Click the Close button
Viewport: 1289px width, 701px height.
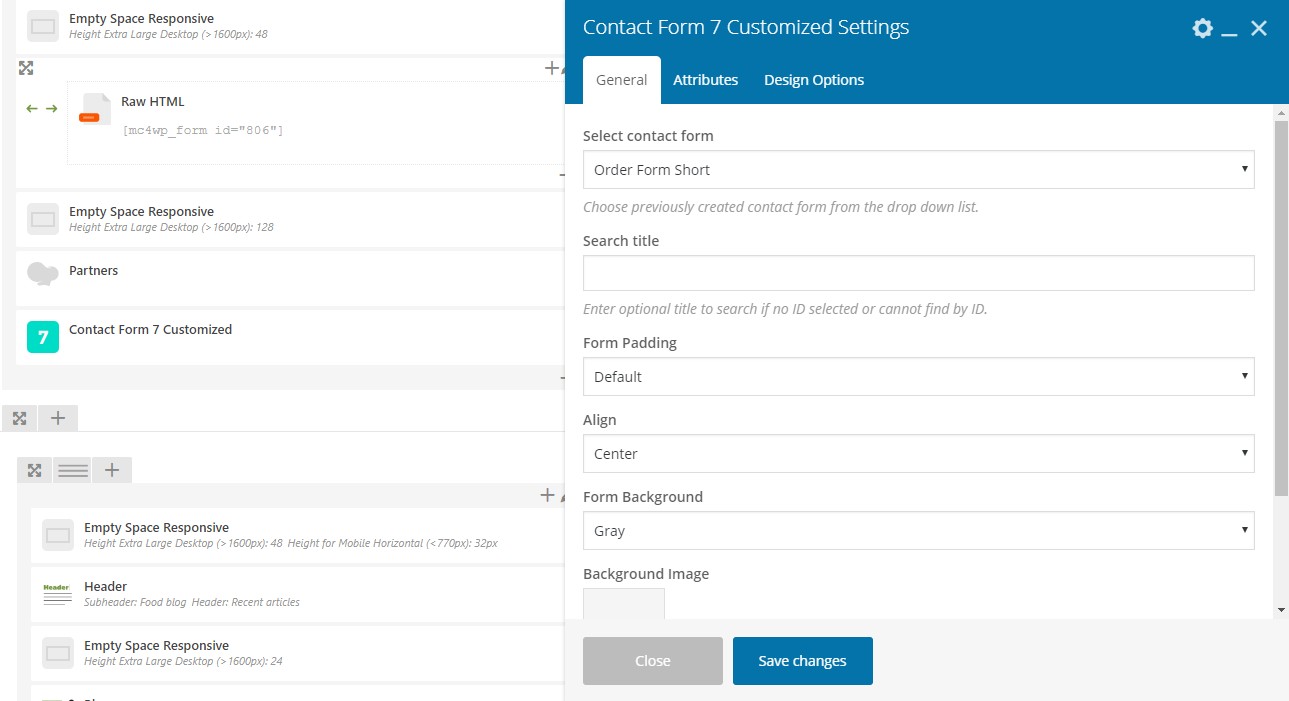tap(652, 661)
